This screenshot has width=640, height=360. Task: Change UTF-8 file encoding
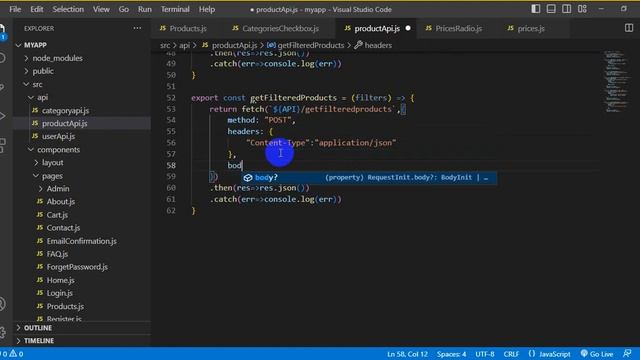(484, 354)
